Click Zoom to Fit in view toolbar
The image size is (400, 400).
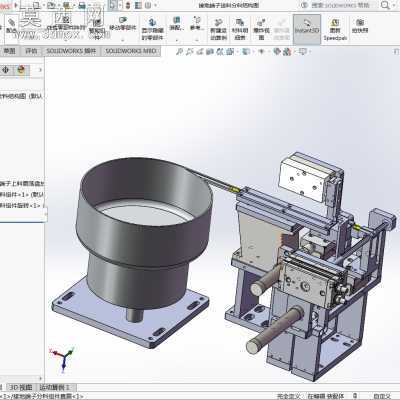coord(179,52)
